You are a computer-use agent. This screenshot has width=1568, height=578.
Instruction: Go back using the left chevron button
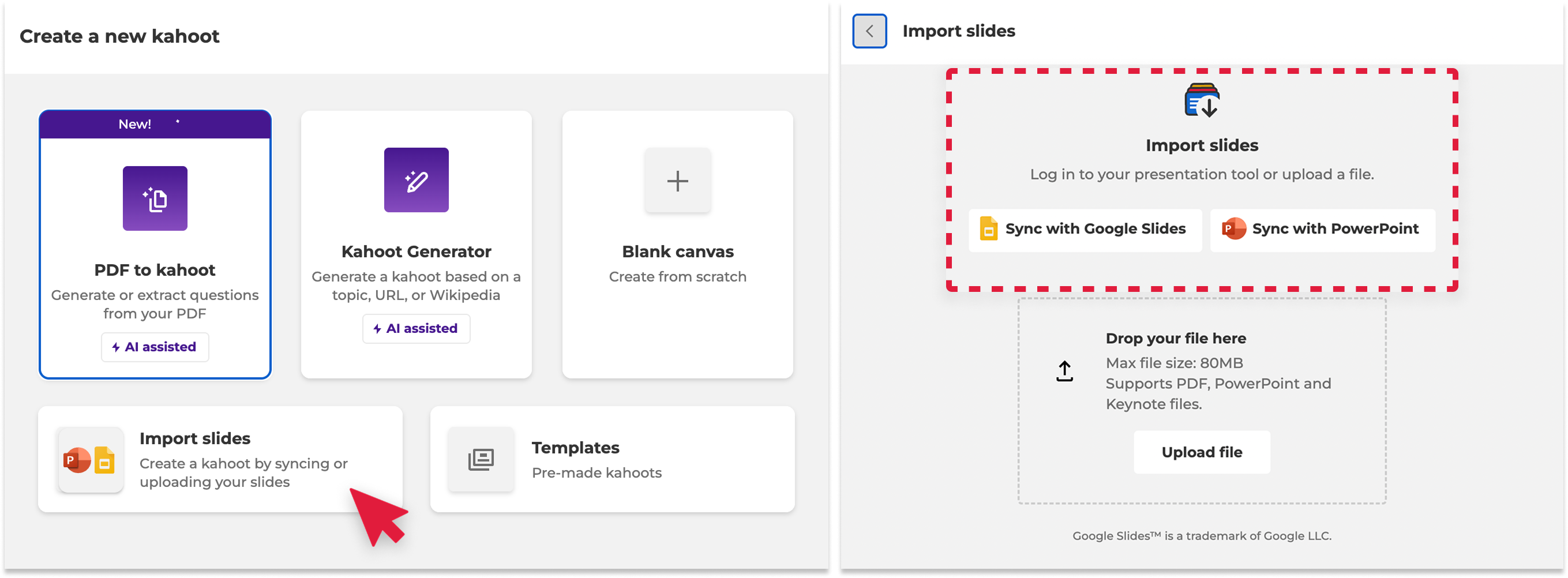tap(869, 31)
